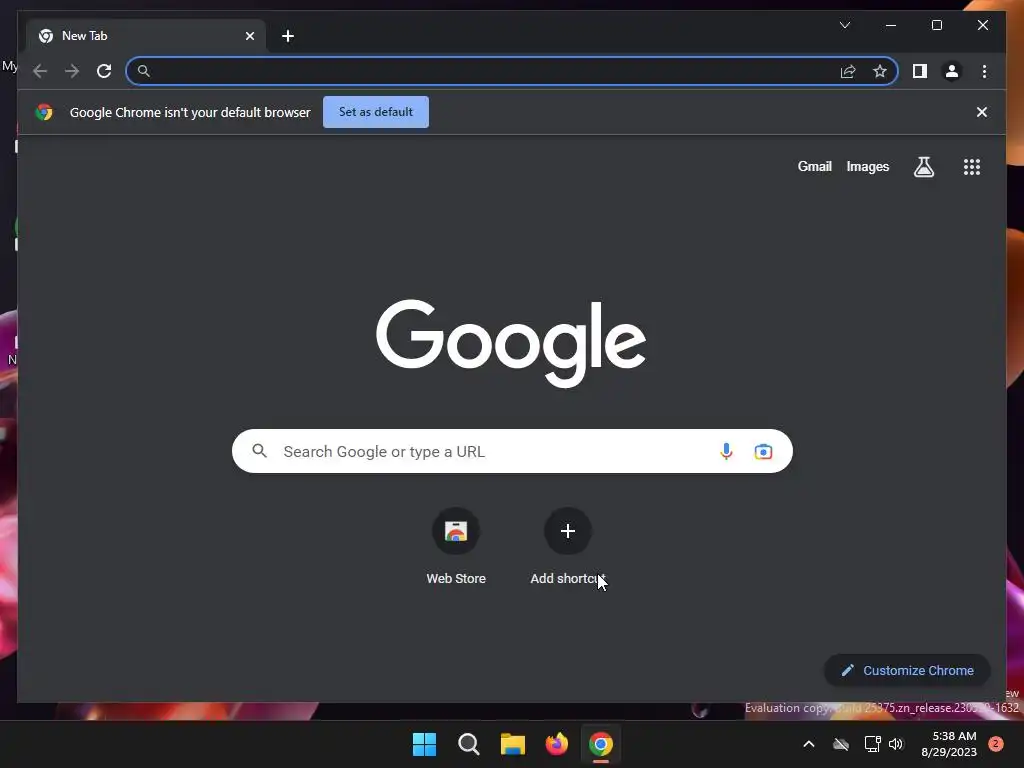Click the OneDrive tray icon
Image resolution: width=1024 pixels, height=768 pixels.
pos(841,744)
